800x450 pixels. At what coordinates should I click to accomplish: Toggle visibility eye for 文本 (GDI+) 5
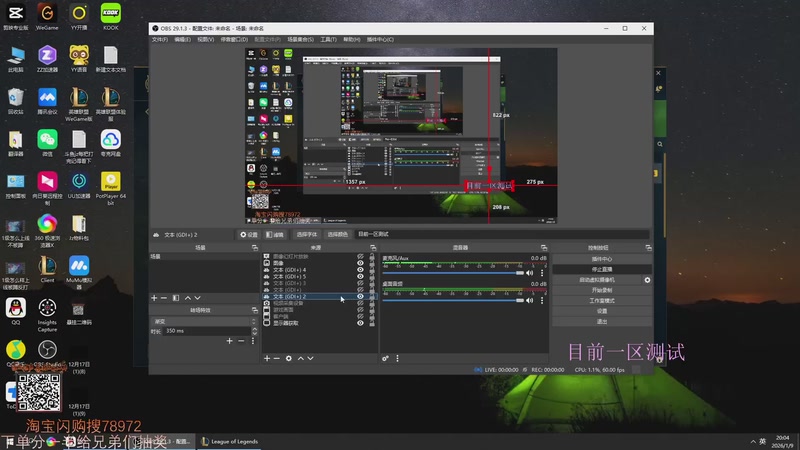pos(360,277)
